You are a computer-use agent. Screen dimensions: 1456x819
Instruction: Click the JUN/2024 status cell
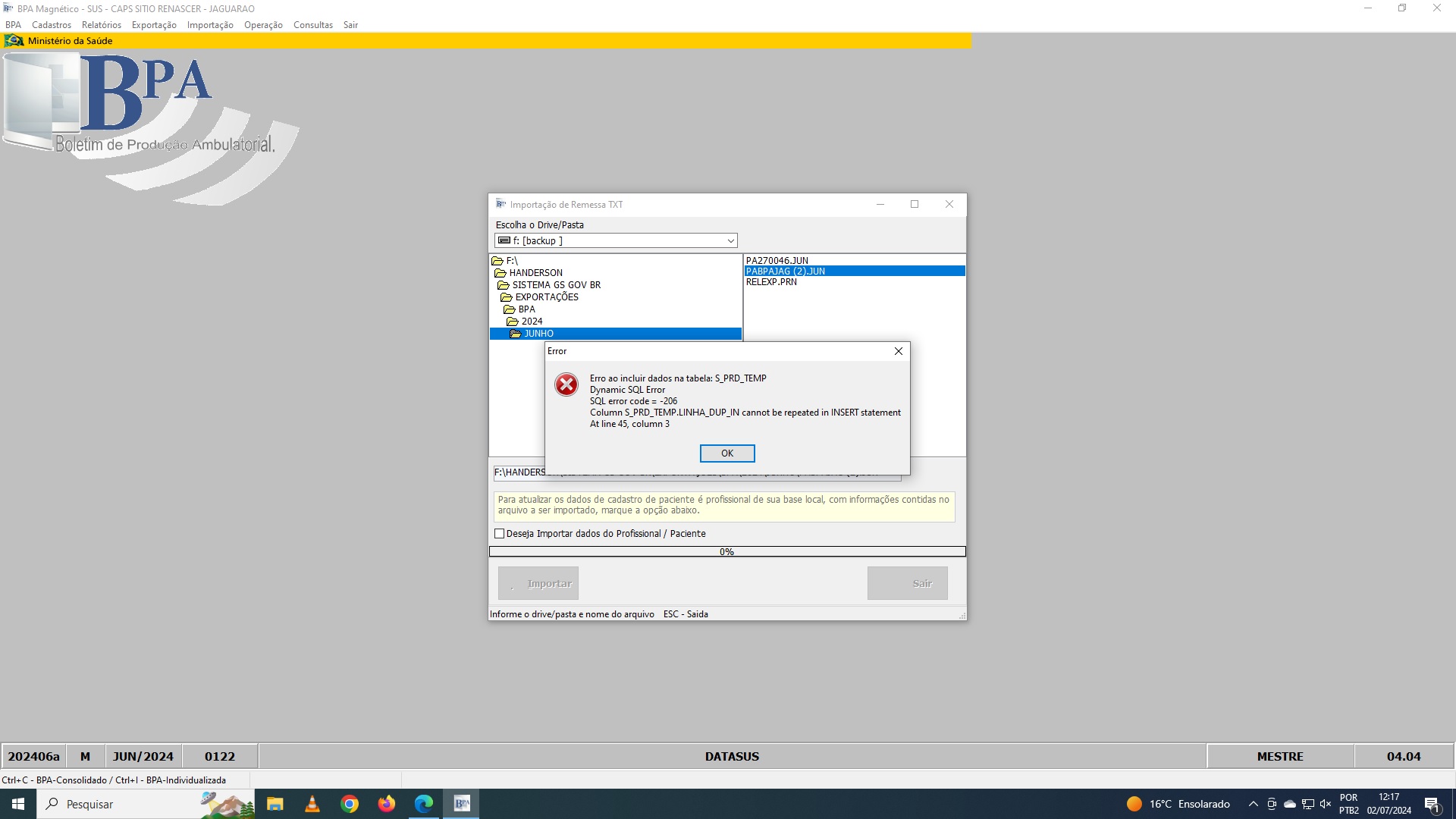(143, 757)
